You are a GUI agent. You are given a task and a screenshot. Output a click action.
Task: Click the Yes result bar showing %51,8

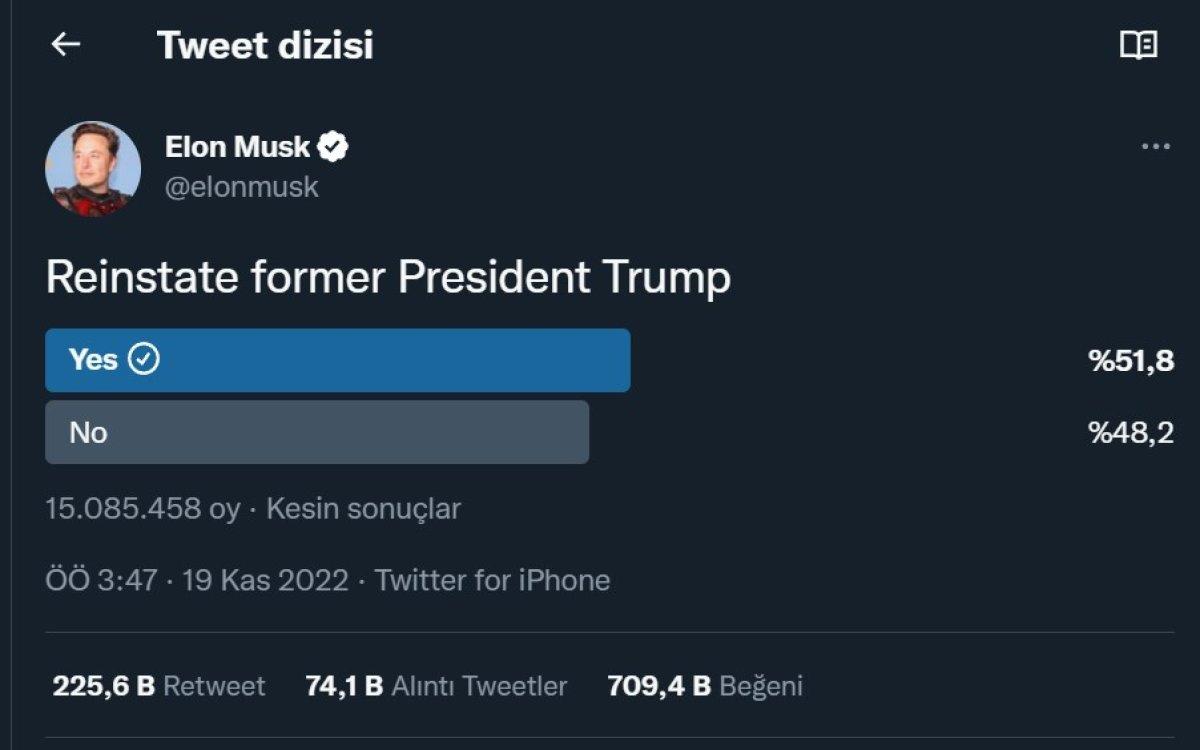(x=1130, y=359)
